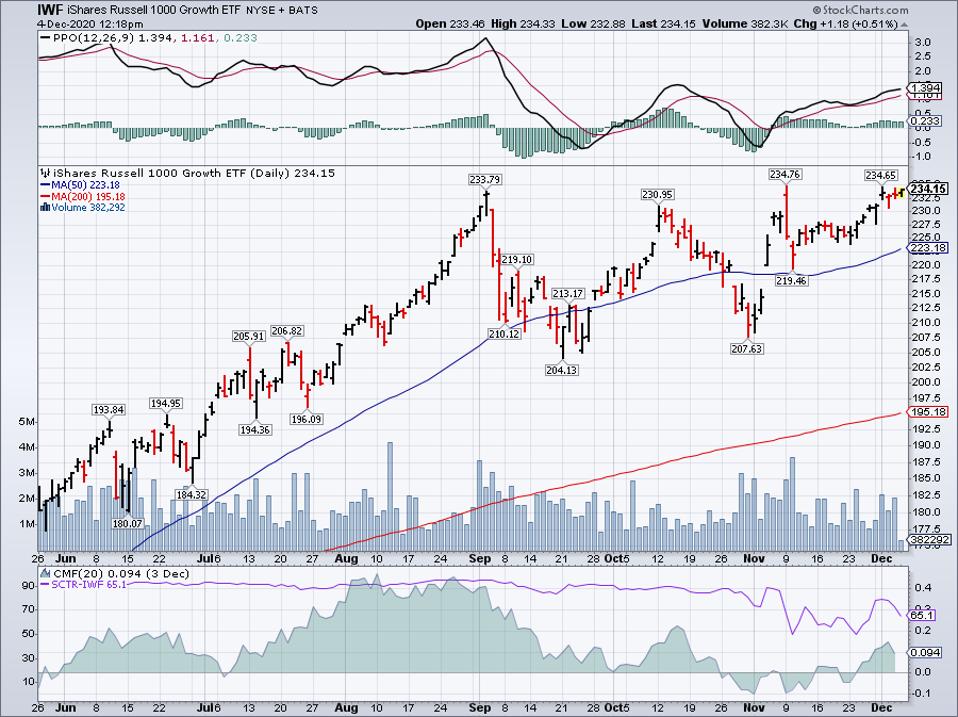Click the 223.18 MA(50) tag on right axis
This screenshot has height=717, width=958.
pyautogui.click(x=929, y=248)
